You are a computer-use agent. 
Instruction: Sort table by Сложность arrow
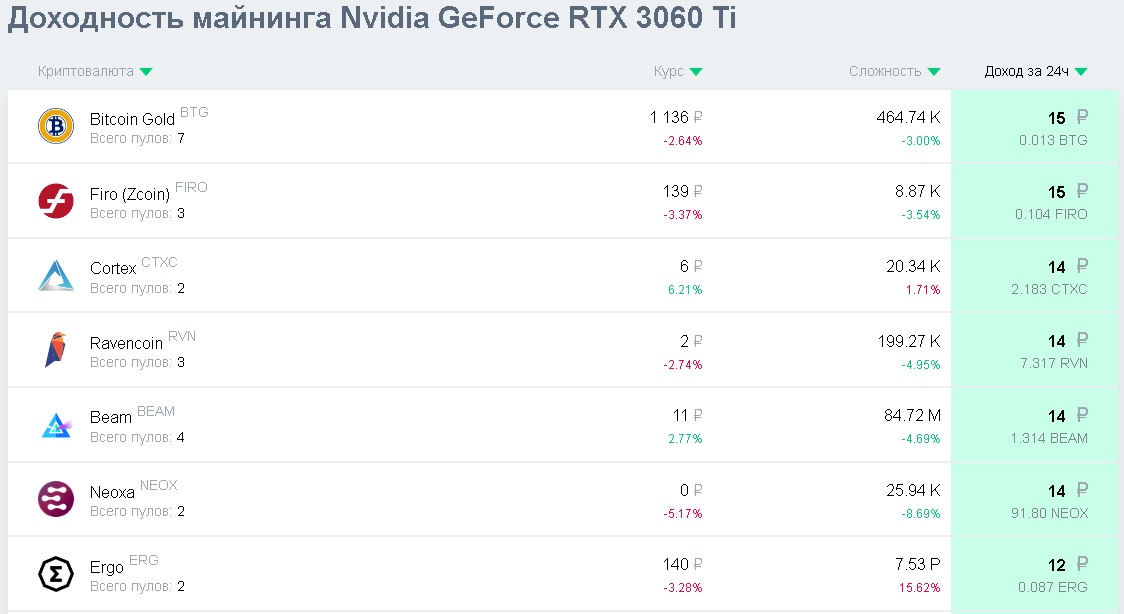tap(934, 72)
